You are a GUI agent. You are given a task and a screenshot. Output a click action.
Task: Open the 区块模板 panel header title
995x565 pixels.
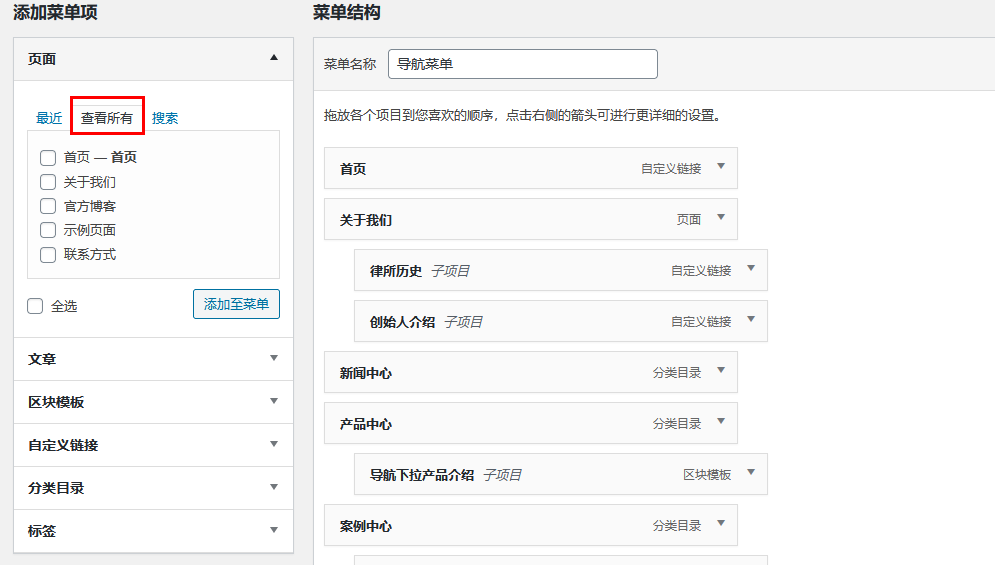coord(56,402)
